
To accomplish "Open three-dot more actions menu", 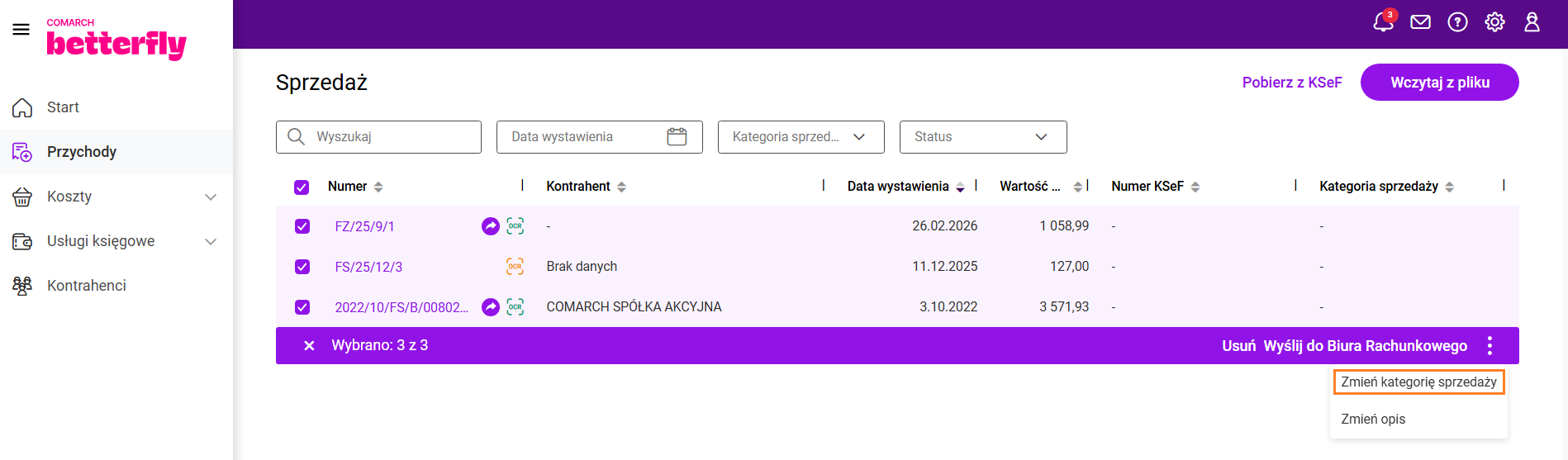I will click(x=1490, y=345).
